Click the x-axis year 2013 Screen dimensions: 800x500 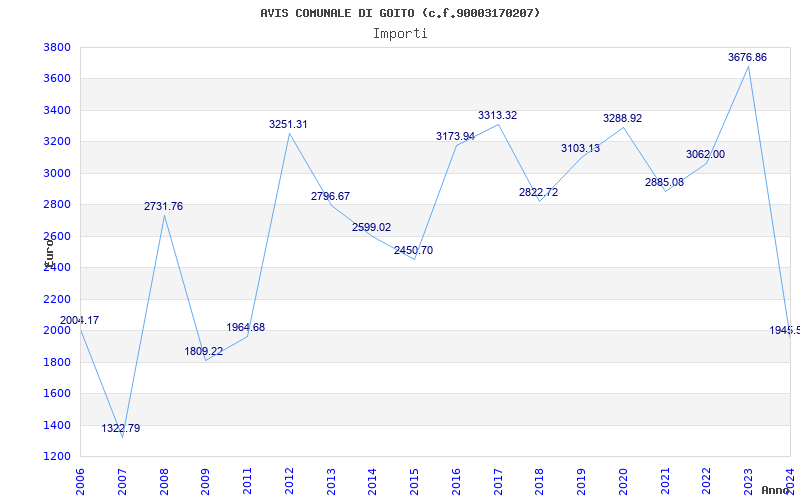coord(331,482)
